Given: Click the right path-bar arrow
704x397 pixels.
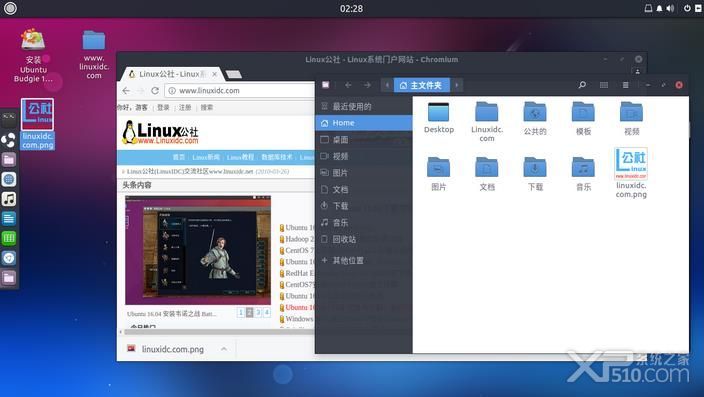Looking at the screenshot, I should click(x=457, y=85).
